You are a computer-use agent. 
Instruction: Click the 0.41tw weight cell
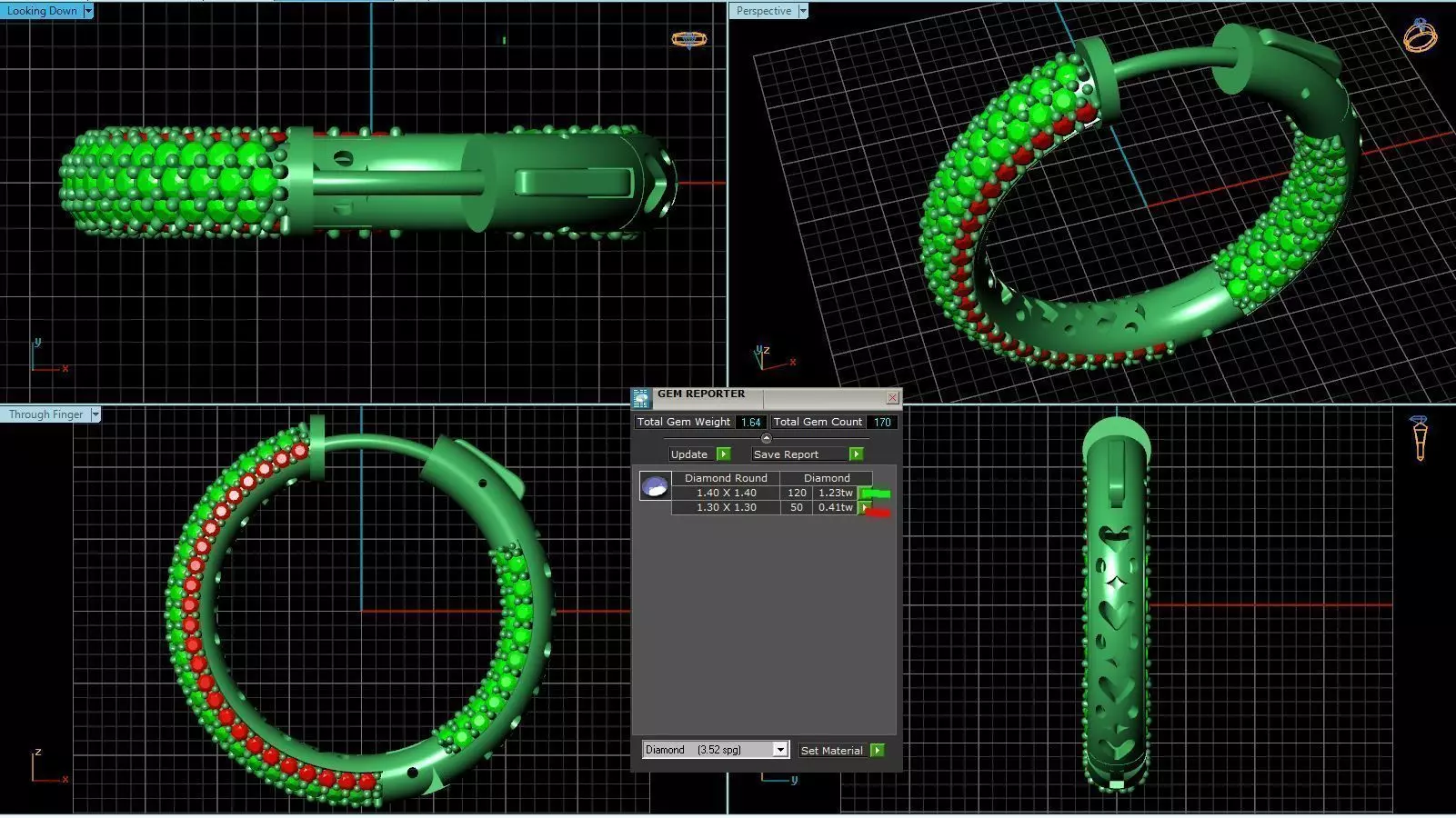point(835,507)
